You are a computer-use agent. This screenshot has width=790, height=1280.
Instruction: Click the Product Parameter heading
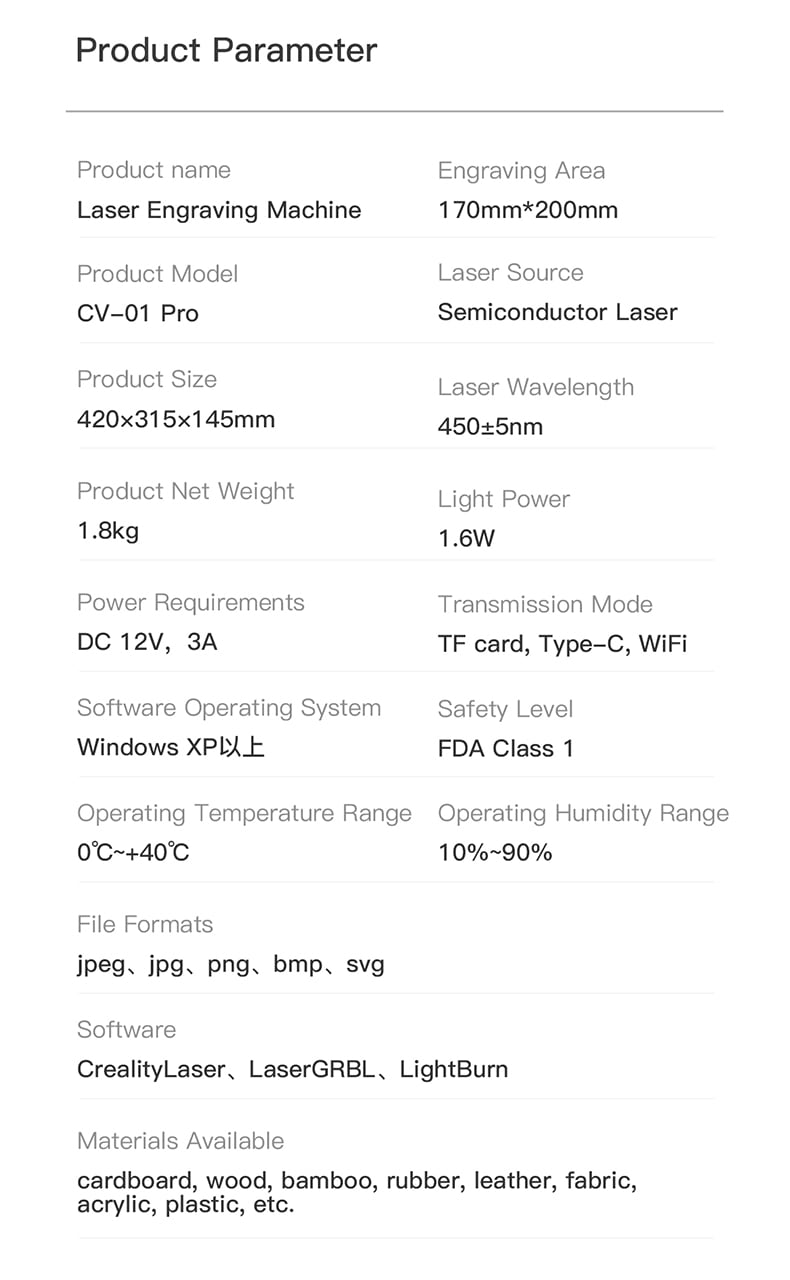(x=227, y=50)
